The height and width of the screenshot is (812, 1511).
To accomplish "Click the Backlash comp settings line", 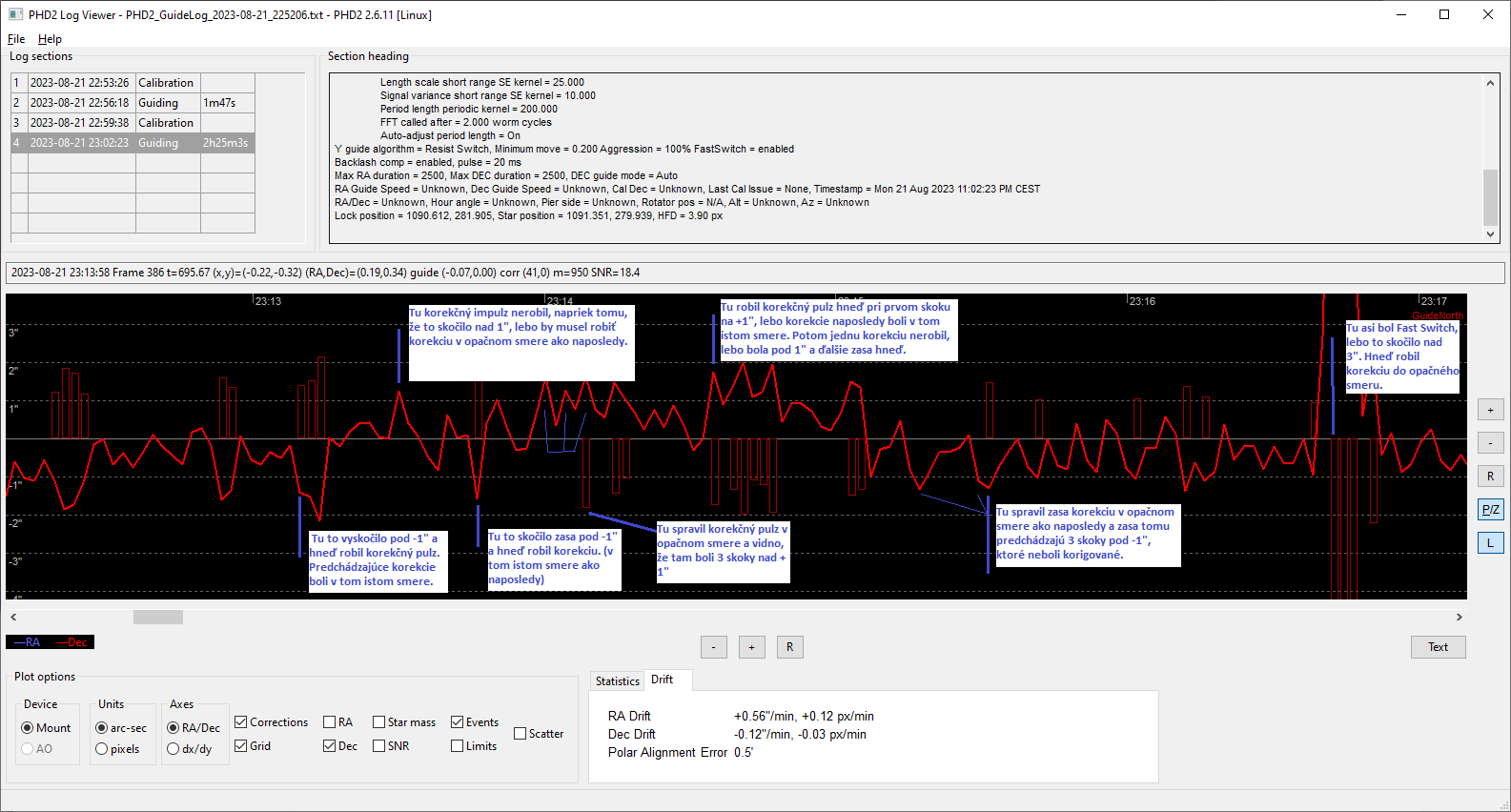I will [x=428, y=163].
